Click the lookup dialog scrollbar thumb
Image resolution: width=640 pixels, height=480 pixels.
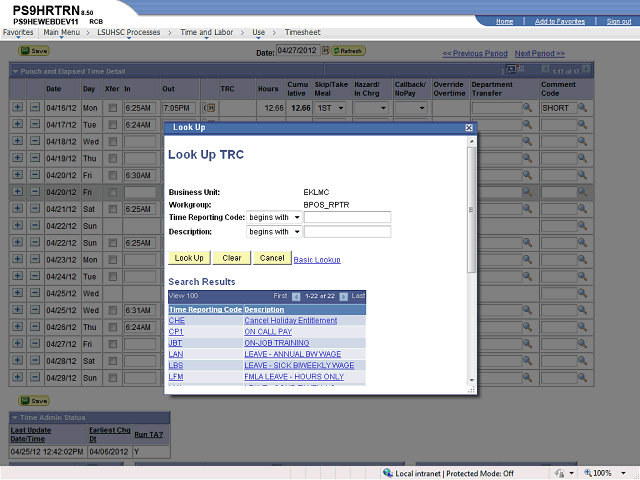pyautogui.click(x=471, y=210)
